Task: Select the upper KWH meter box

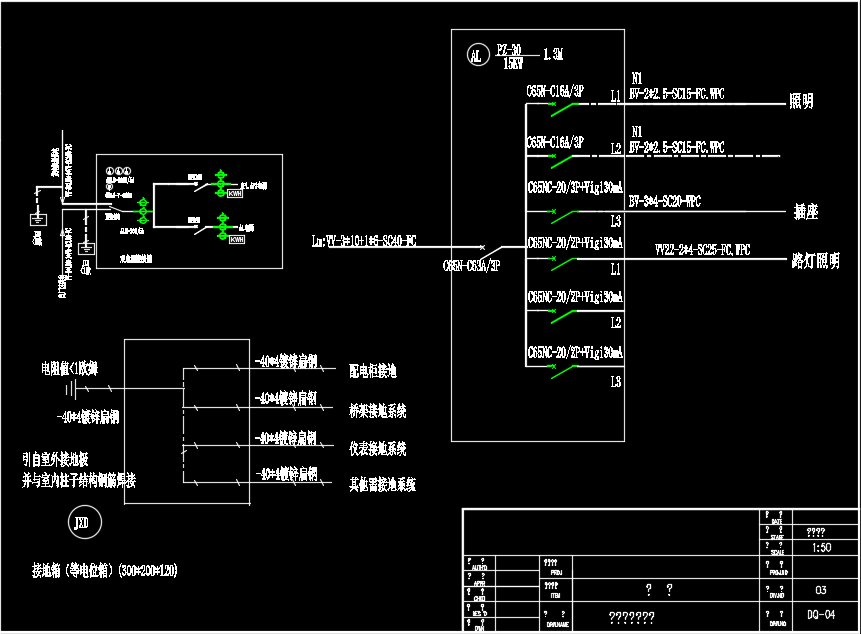Action: tap(235, 194)
